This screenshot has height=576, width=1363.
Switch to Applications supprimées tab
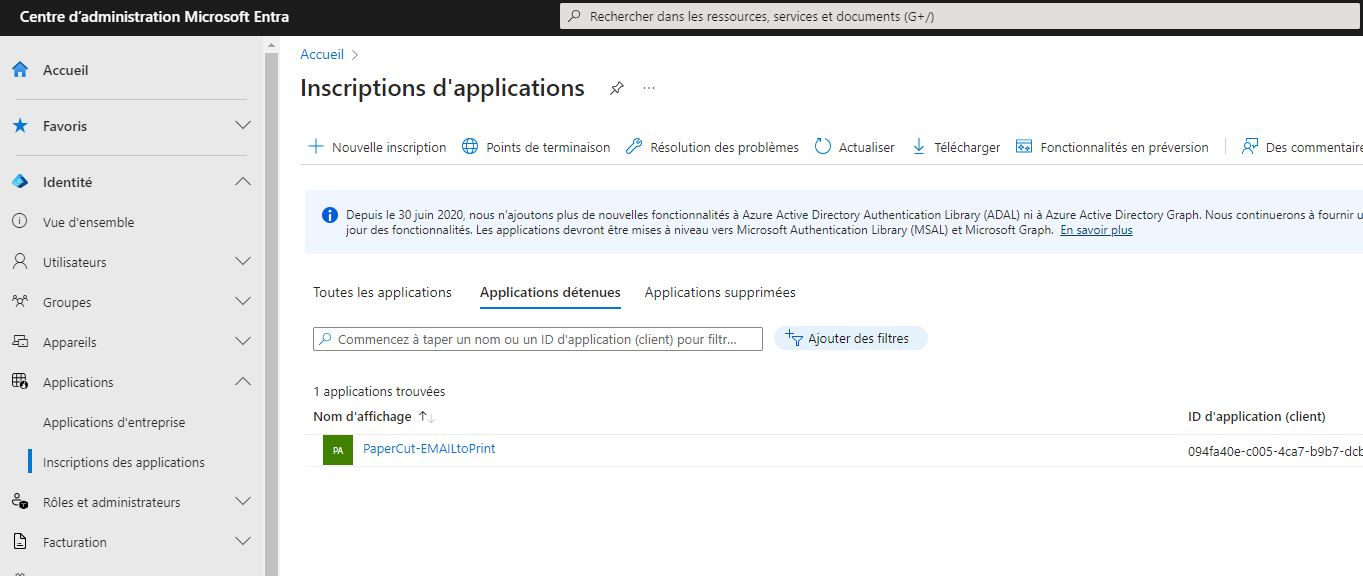pos(720,292)
